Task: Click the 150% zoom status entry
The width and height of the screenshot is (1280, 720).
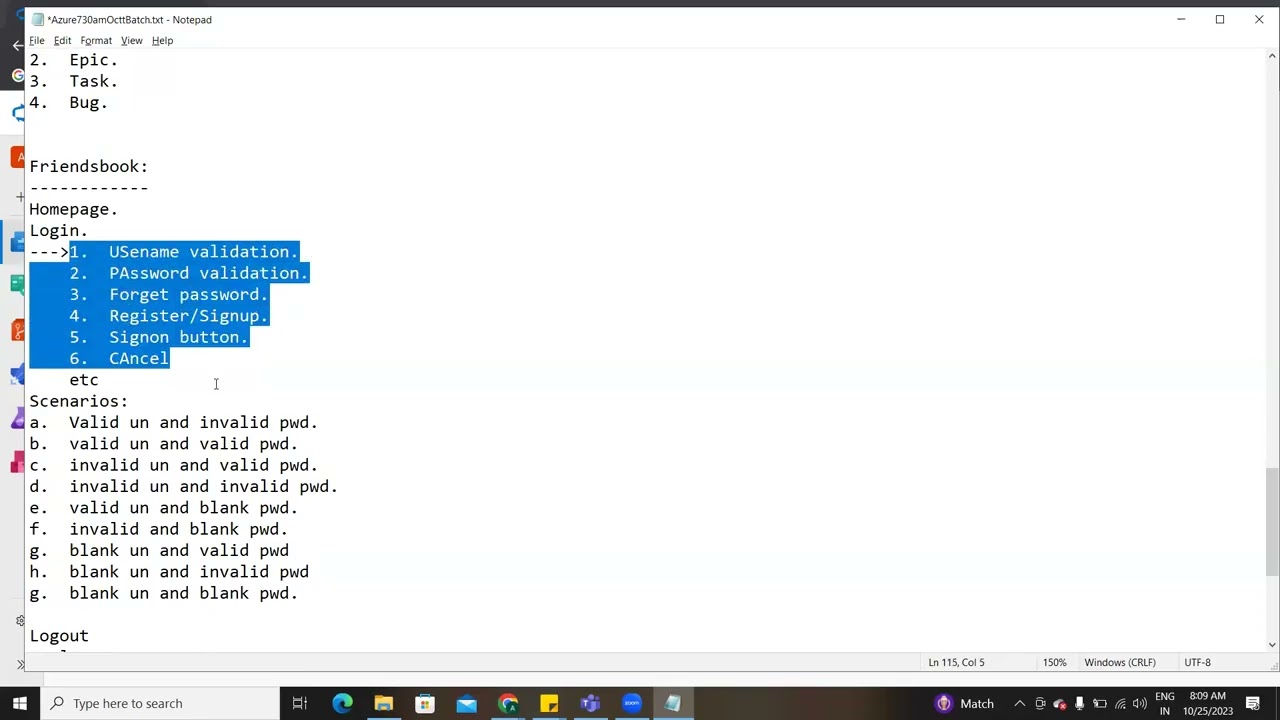Action: (1055, 662)
